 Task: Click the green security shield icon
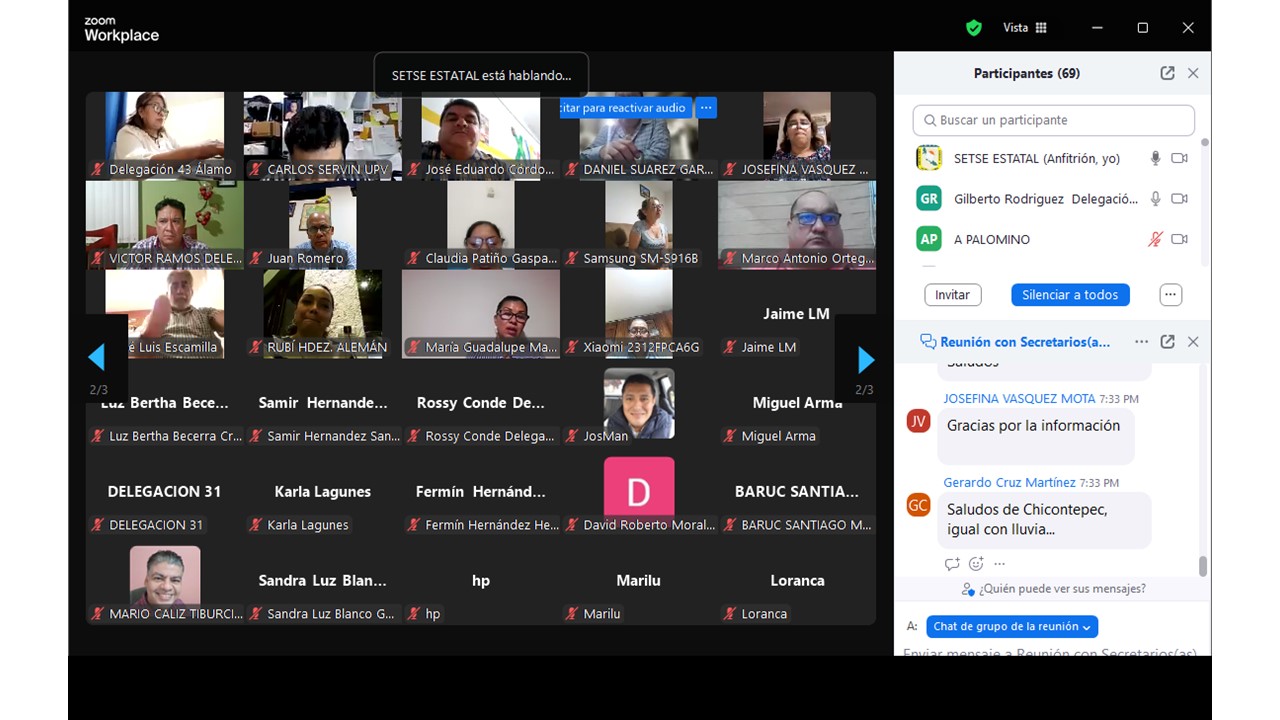[x=973, y=28]
